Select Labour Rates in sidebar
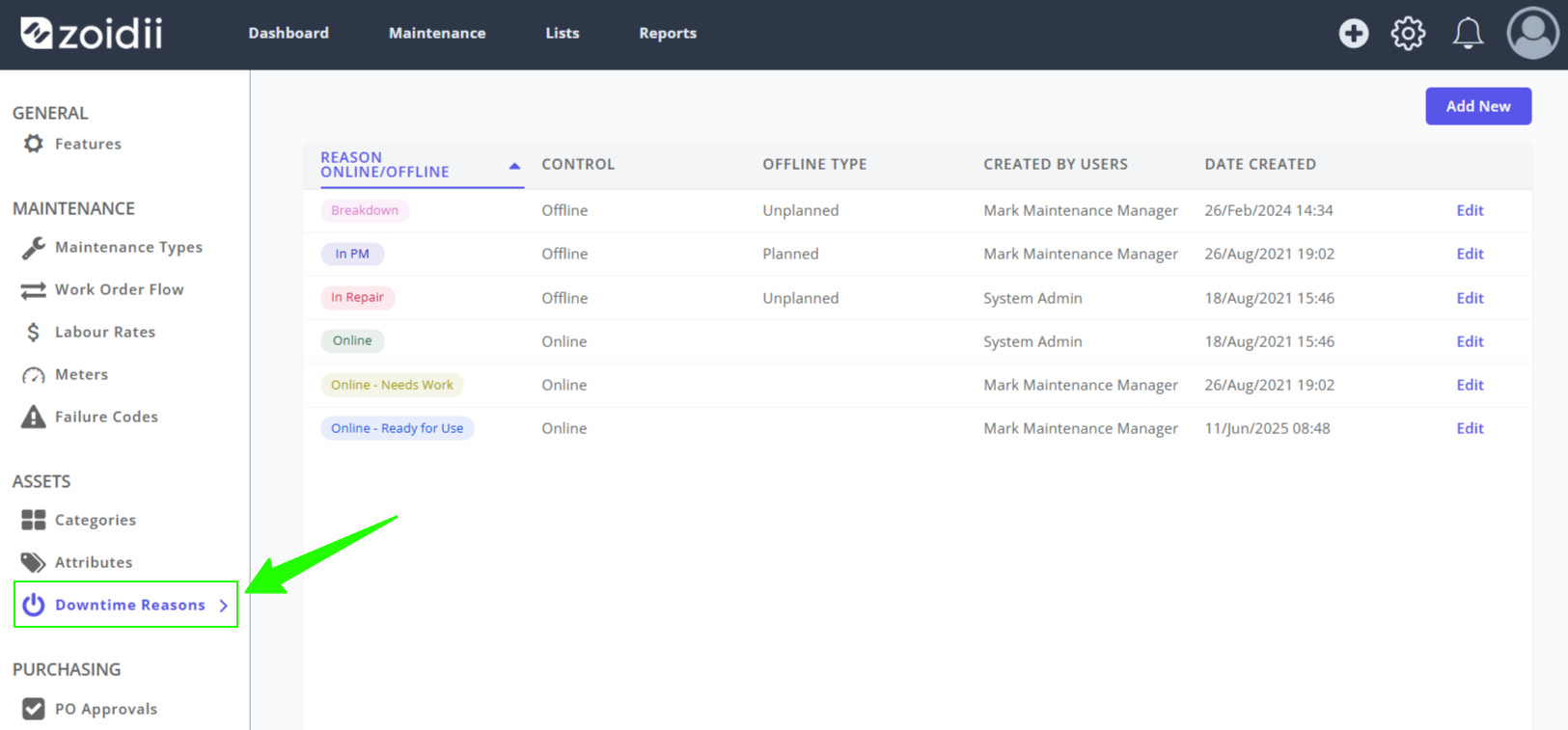The image size is (1568, 730). pyautogui.click(x=105, y=332)
